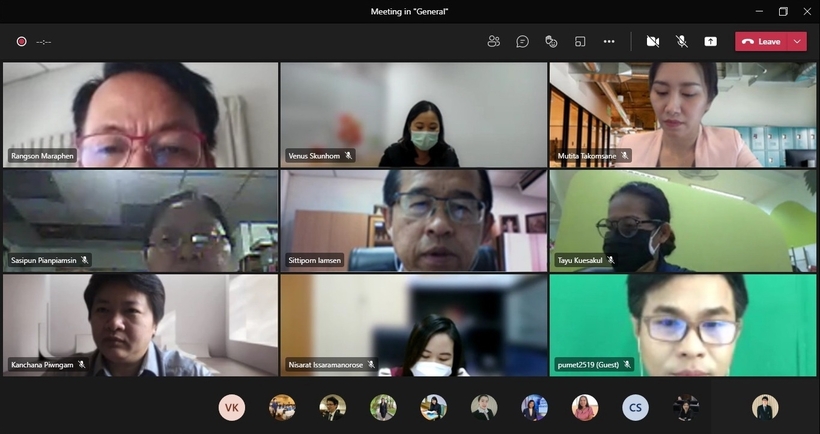Select Venus Skunhom video tile
This screenshot has width=820, height=434.
414,115
